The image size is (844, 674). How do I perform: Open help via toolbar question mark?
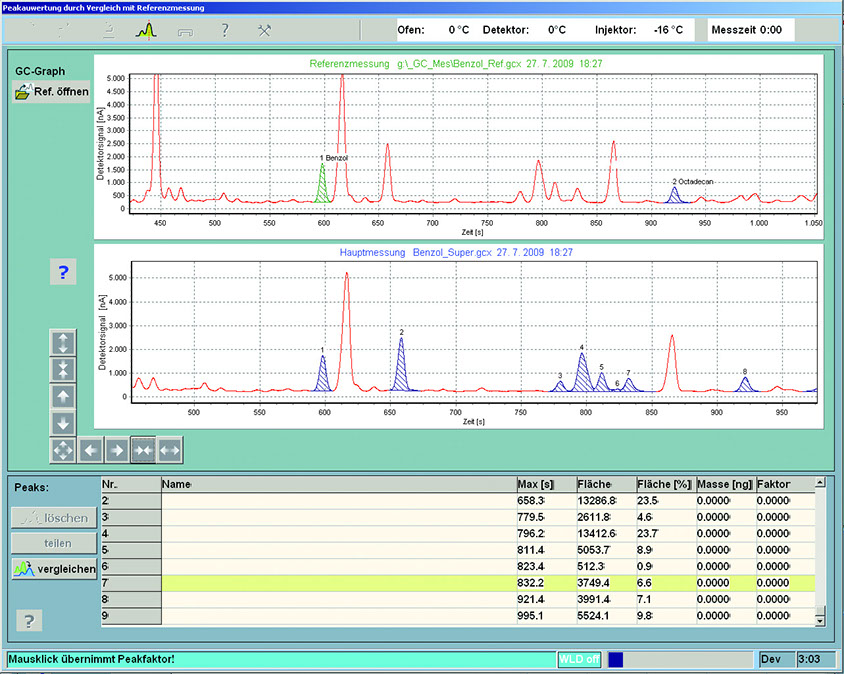[x=225, y=30]
